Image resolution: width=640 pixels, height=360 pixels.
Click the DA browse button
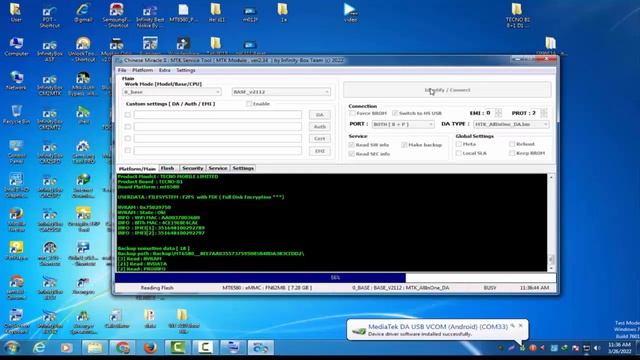(320, 115)
